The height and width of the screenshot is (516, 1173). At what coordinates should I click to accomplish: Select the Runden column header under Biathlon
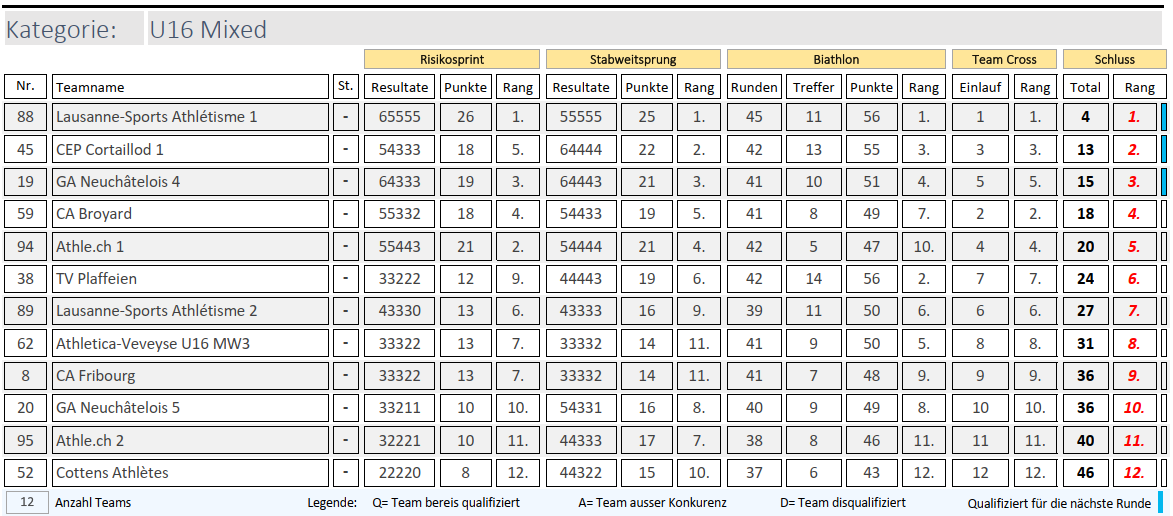pyautogui.click(x=754, y=87)
